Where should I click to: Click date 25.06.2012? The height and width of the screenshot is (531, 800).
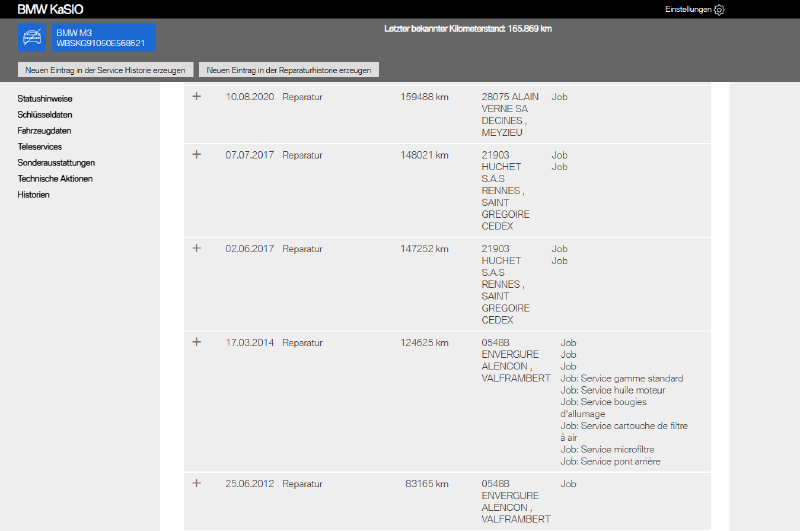[249, 484]
